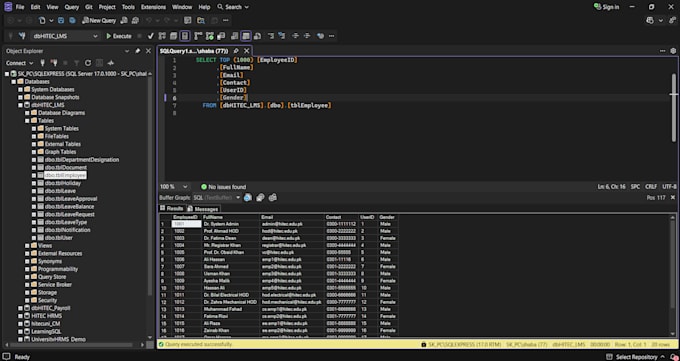
Task: Click the Increase Indent icon
Action: 307,36
